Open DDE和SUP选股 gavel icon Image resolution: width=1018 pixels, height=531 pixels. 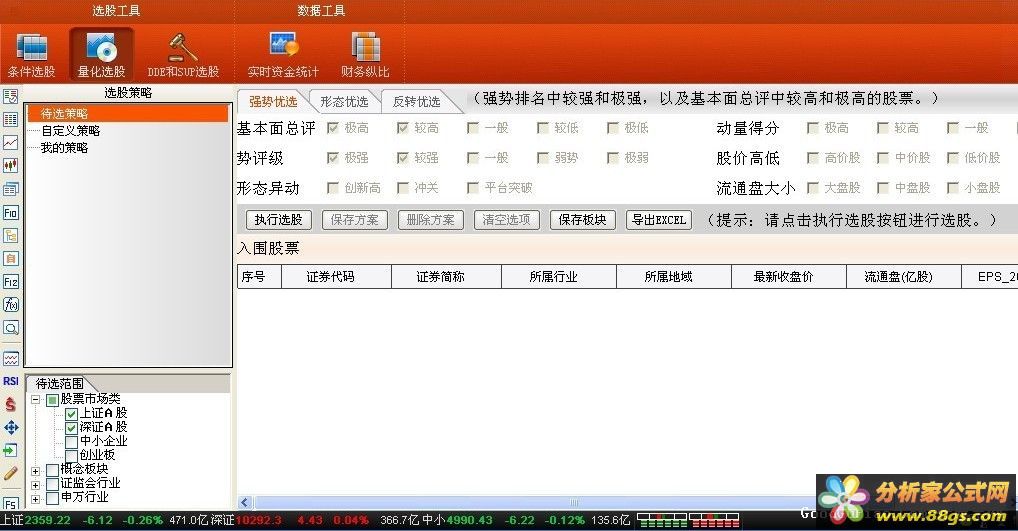coord(183,55)
